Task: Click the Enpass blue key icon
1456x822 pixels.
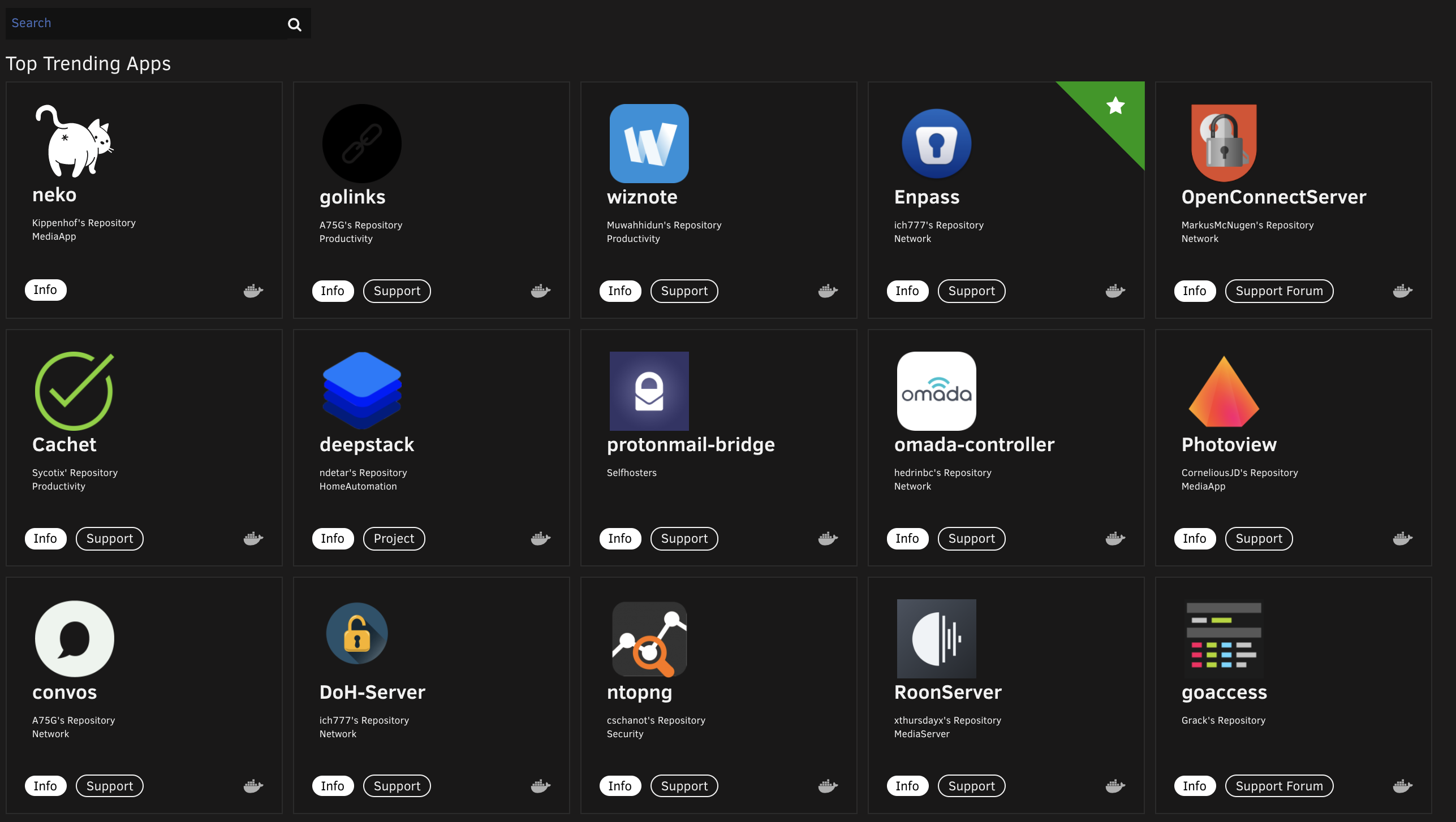Action: (936, 144)
